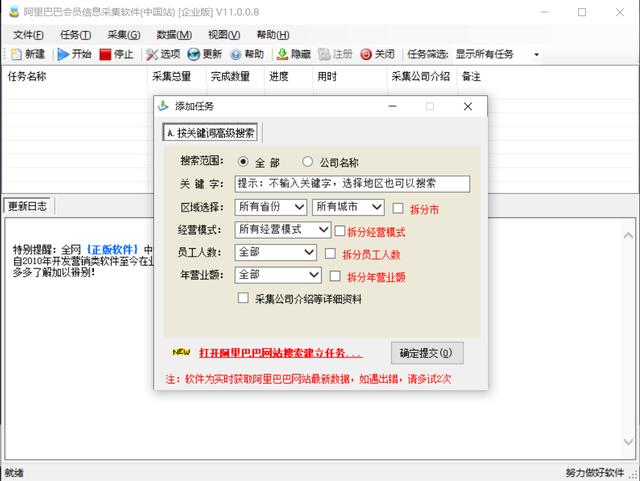Click the red 关闭 power icon
The width and height of the screenshot is (640, 481).
pyautogui.click(x=366, y=54)
